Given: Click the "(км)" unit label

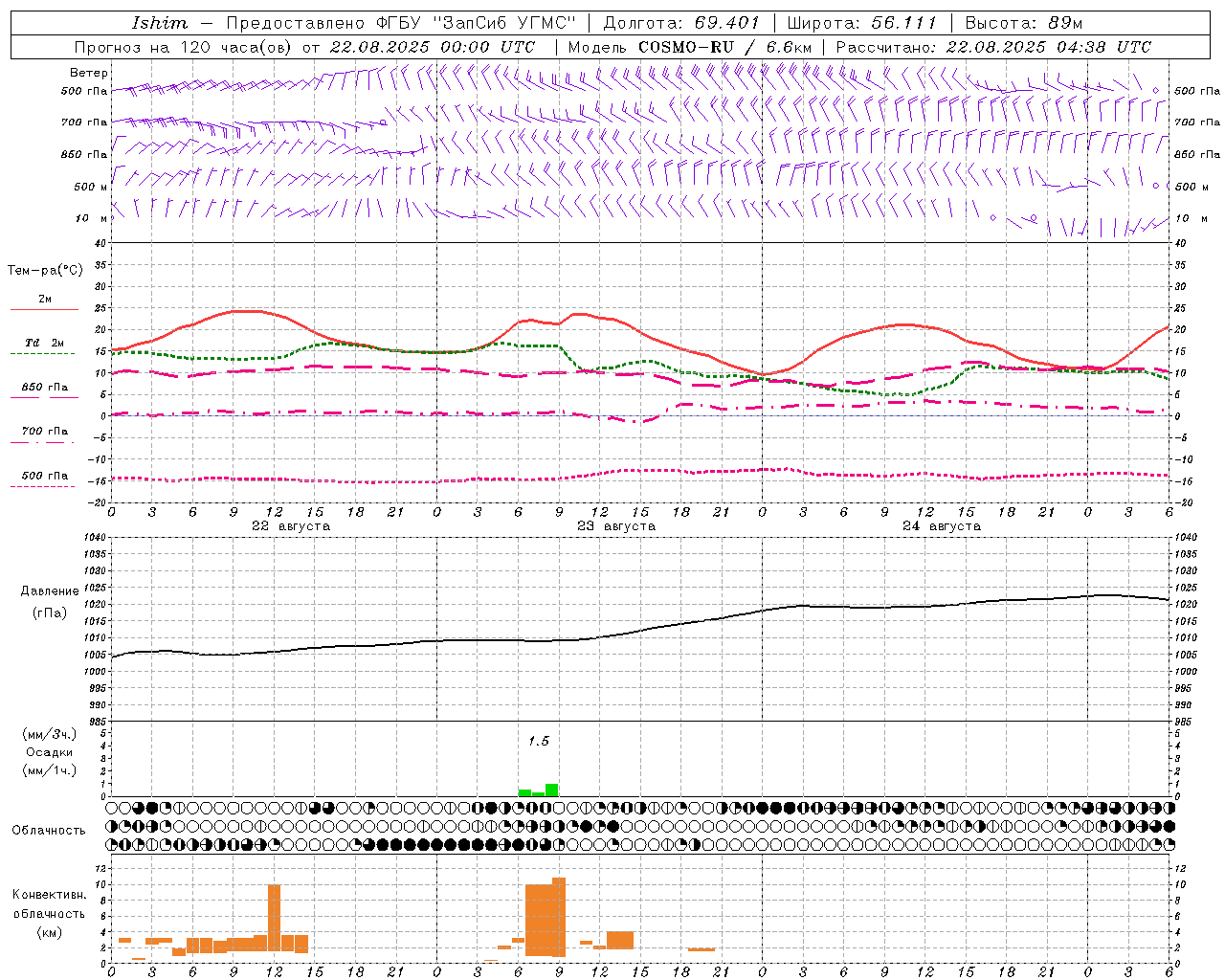Looking at the screenshot, I should (50, 932).
